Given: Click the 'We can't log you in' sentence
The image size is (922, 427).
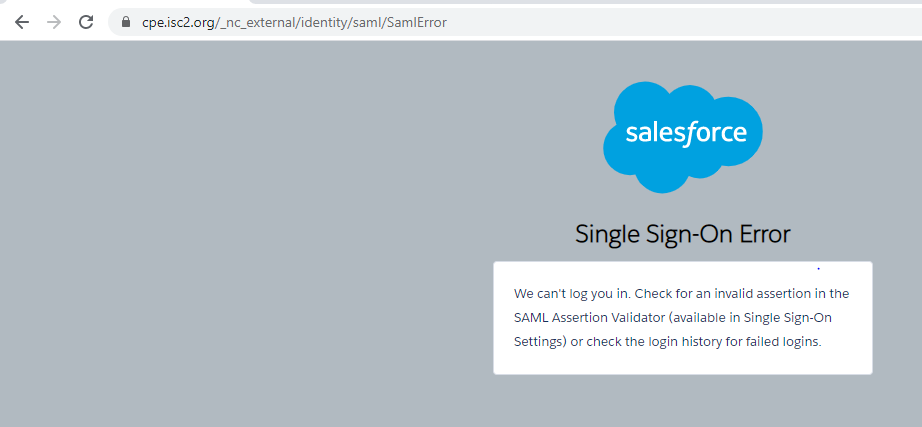Looking at the screenshot, I should pos(569,293).
